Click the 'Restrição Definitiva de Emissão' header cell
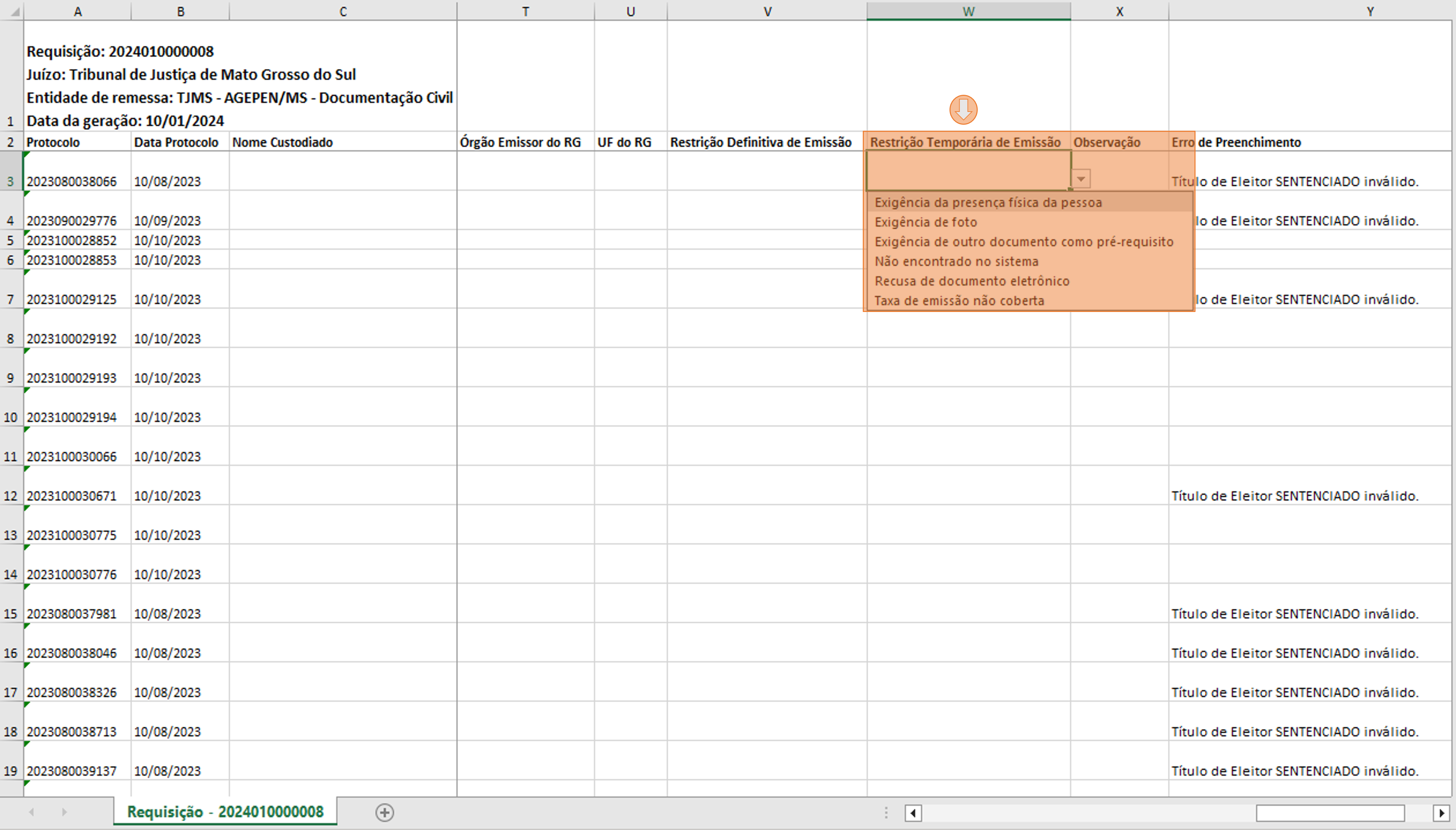The width and height of the screenshot is (1456, 830). point(761,142)
